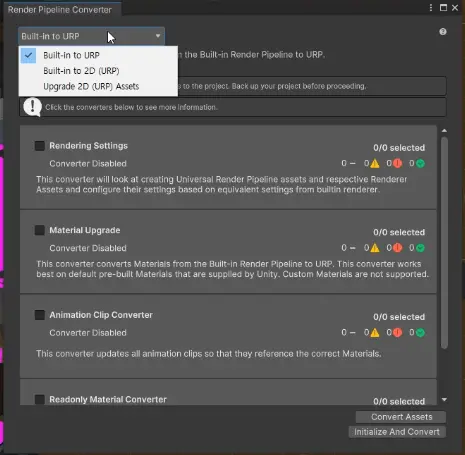
Task: Select Built-in to 2D (URP) option
Action: pos(98,71)
